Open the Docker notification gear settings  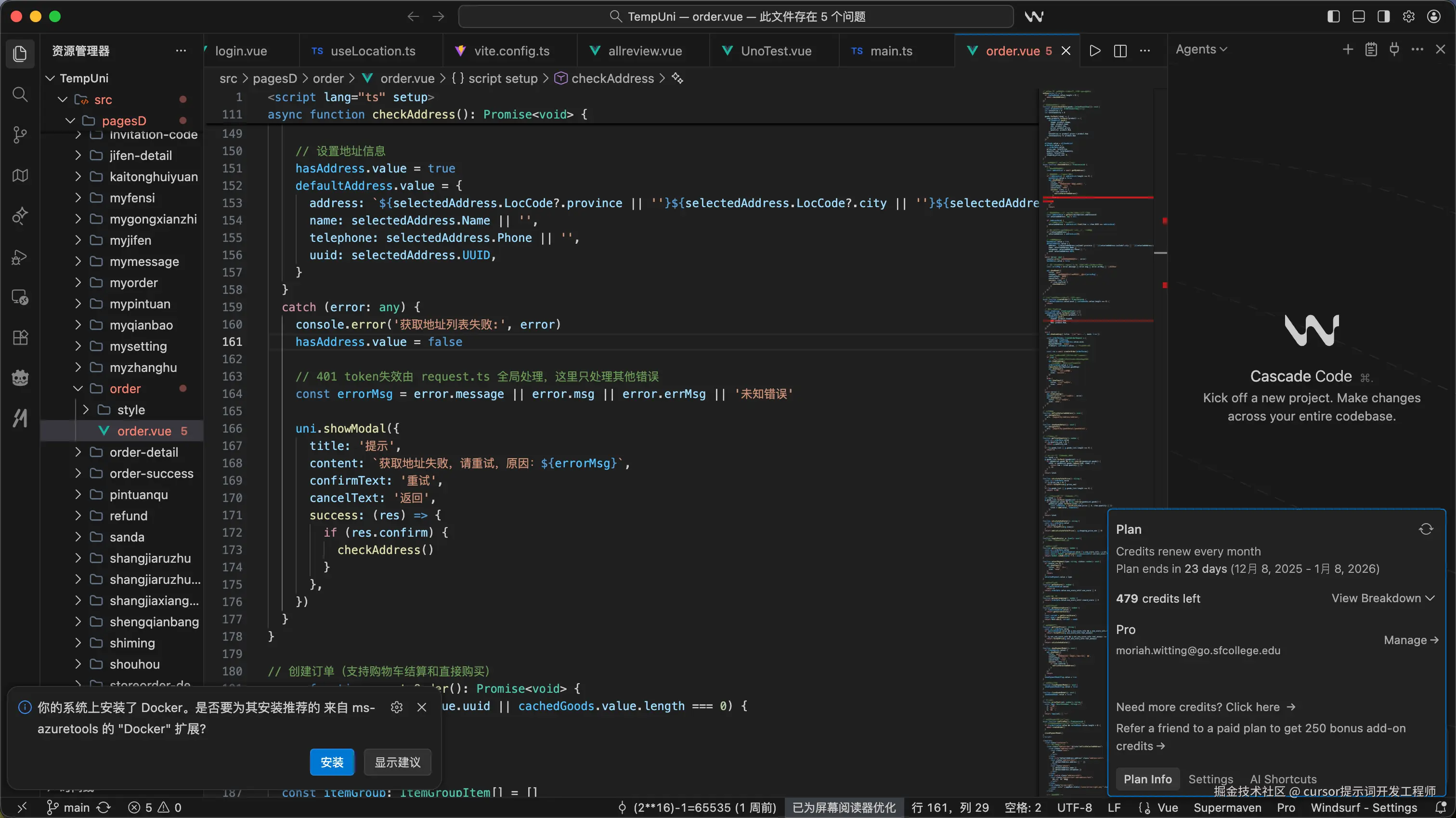tap(397, 707)
